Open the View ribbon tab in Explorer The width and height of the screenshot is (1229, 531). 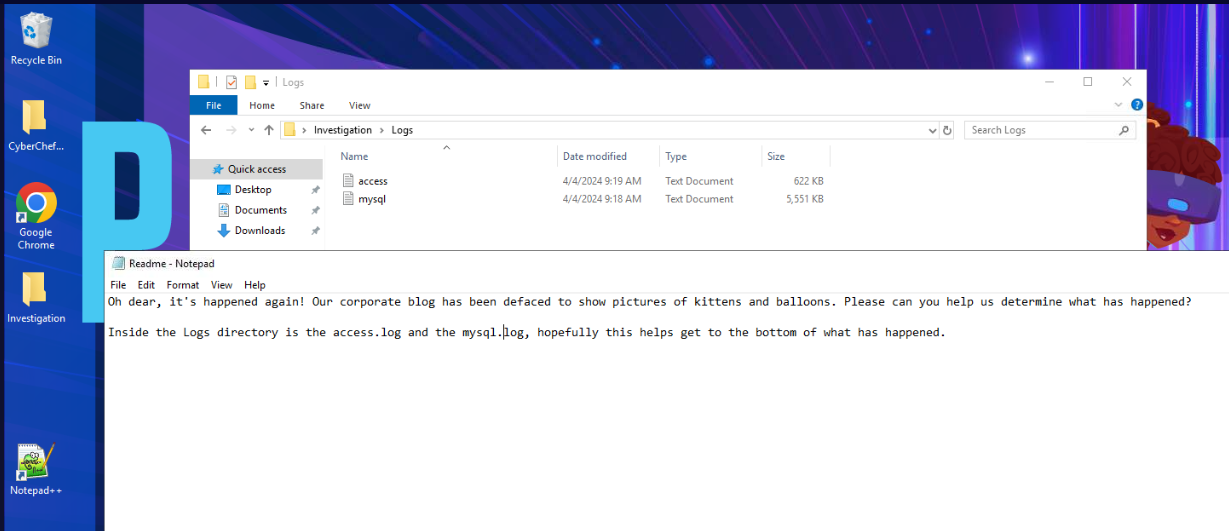tap(360, 105)
